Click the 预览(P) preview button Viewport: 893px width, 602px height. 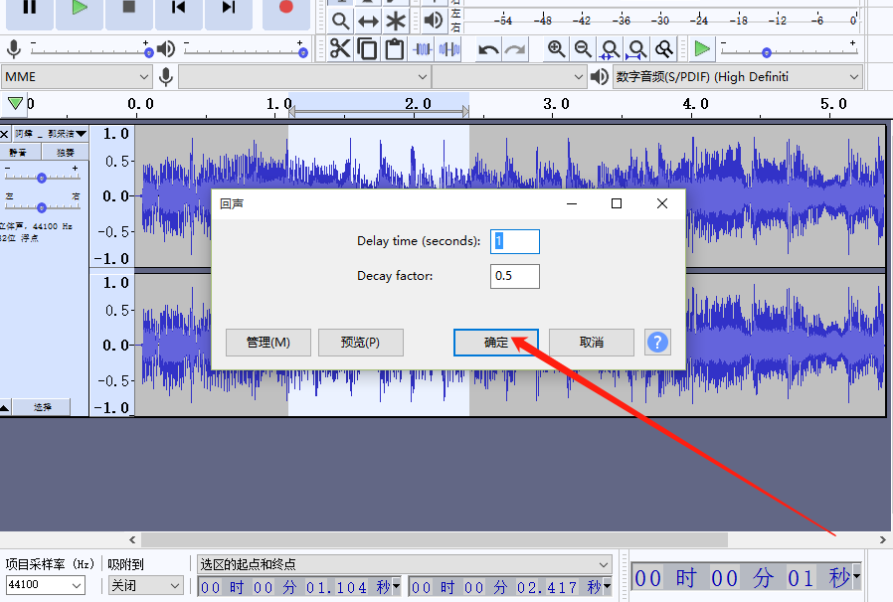coord(360,342)
